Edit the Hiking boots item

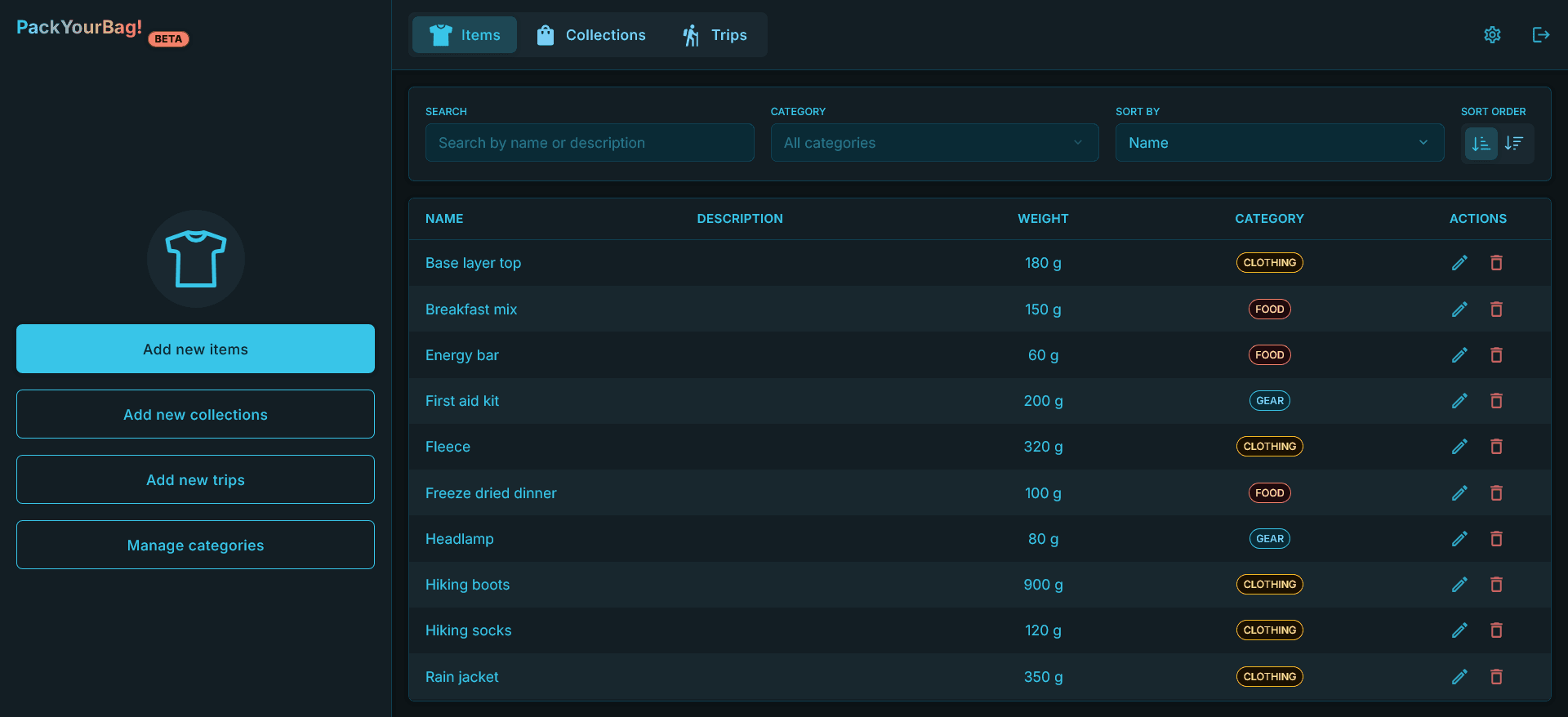click(1459, 585)
